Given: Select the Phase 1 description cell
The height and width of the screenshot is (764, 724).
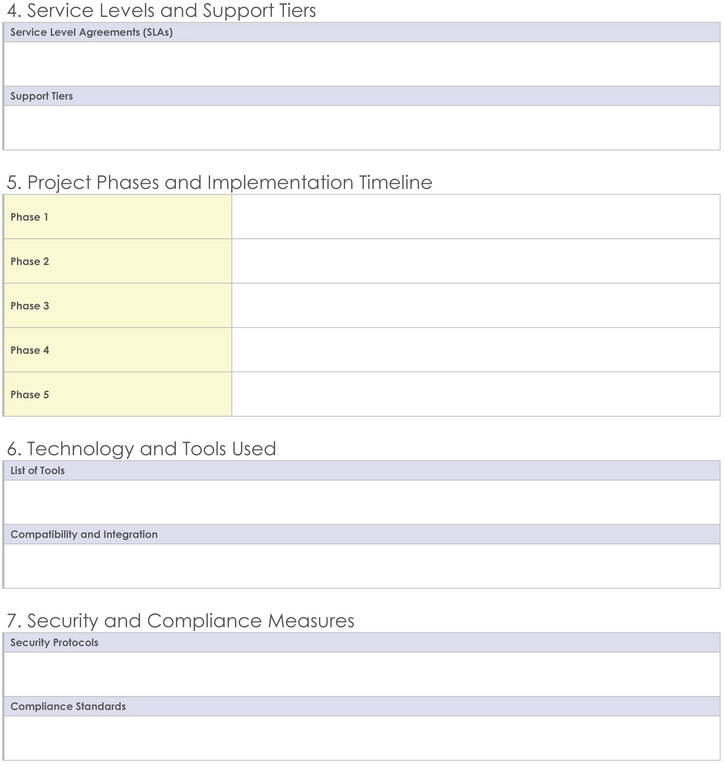Looking at the screenshot, I should pos(476,217).
